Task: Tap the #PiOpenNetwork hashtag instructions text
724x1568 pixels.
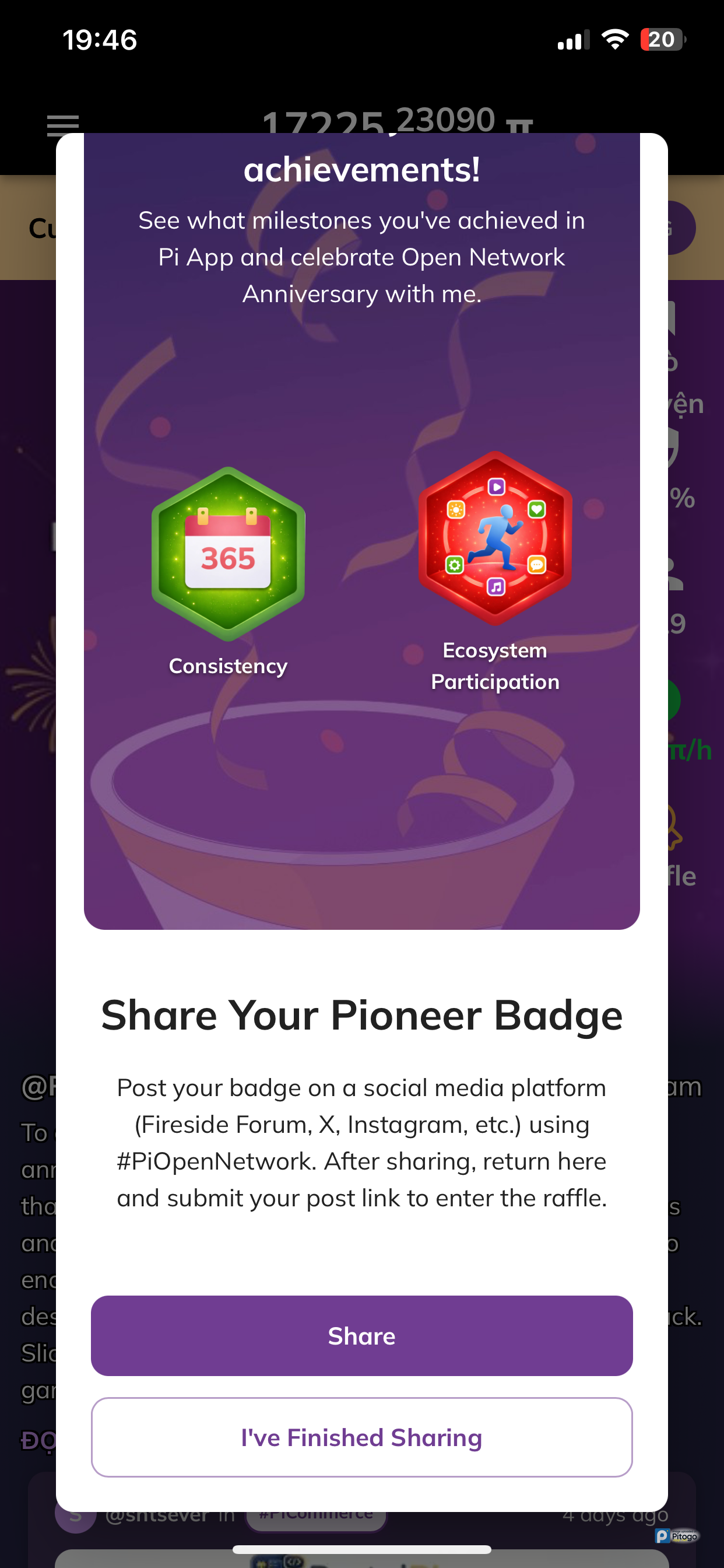Action: [x=362, y=1143]
